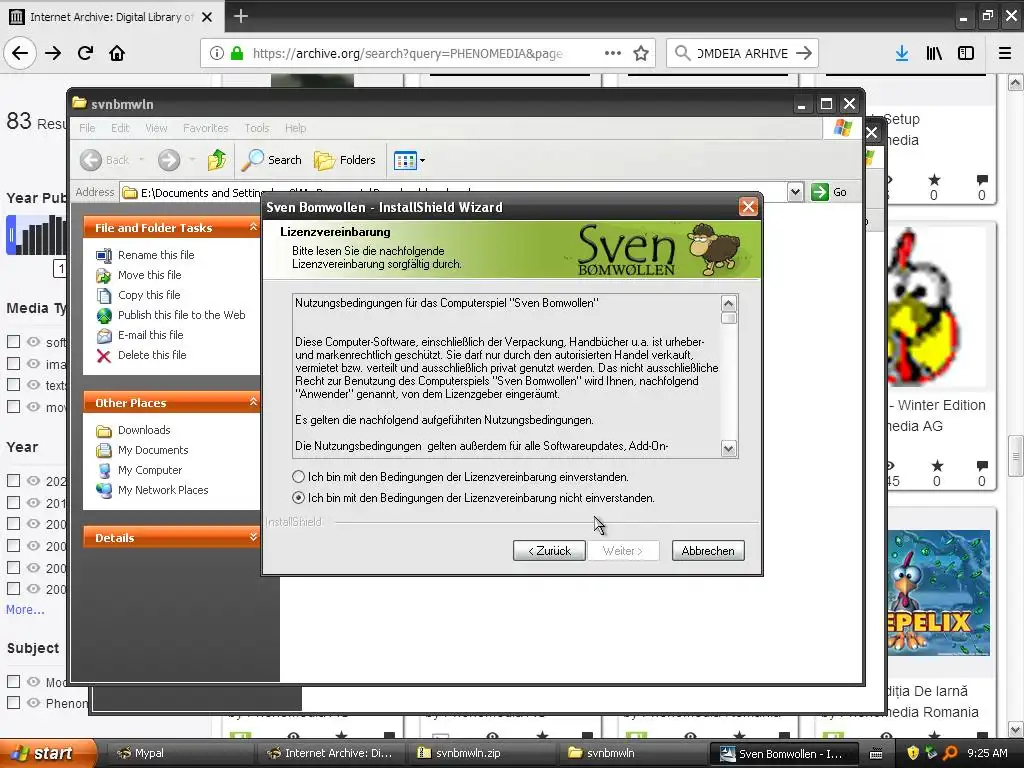Toggle the Folders pane button

[345, 160]
